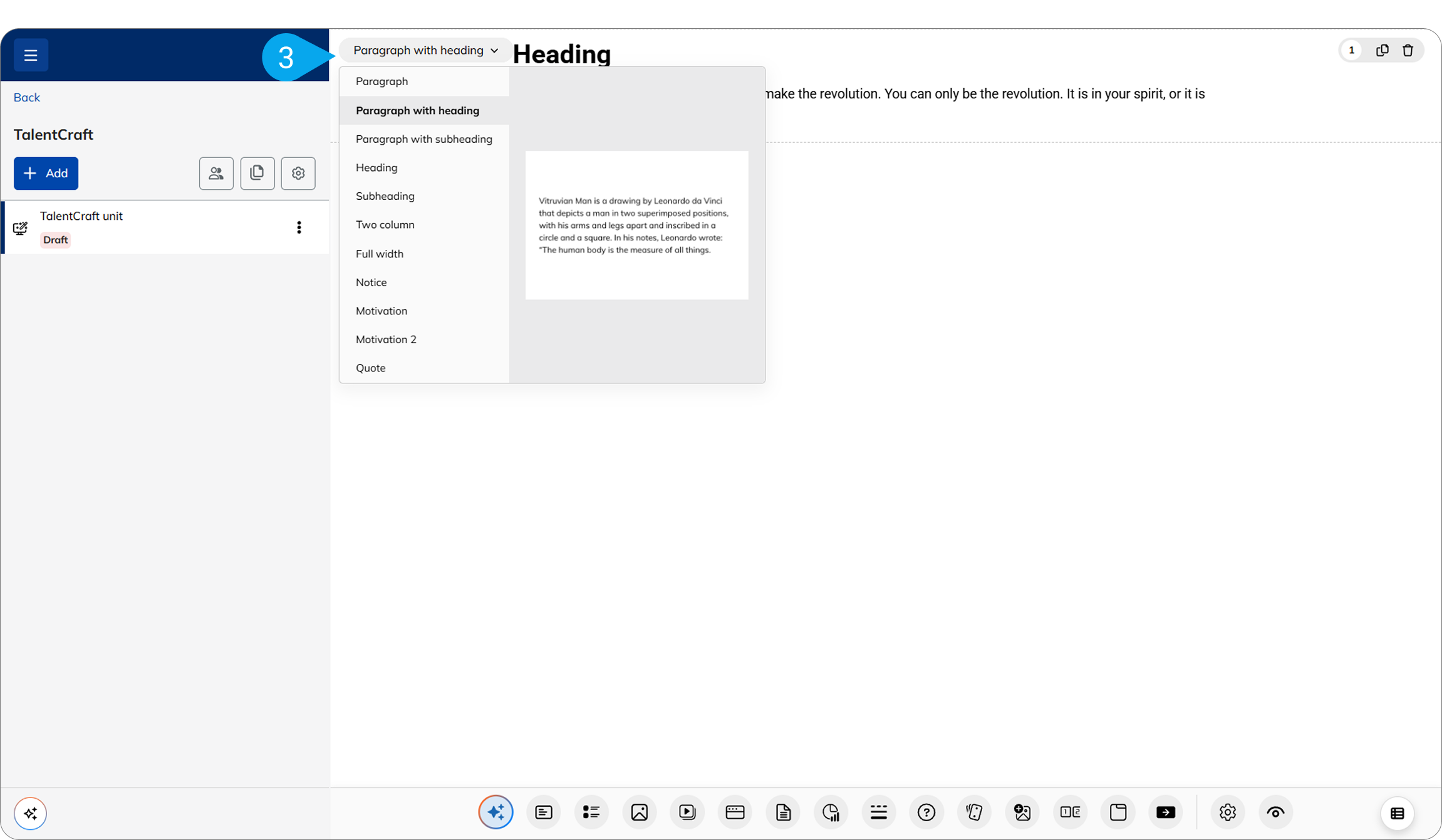Click the Back link

26,97
